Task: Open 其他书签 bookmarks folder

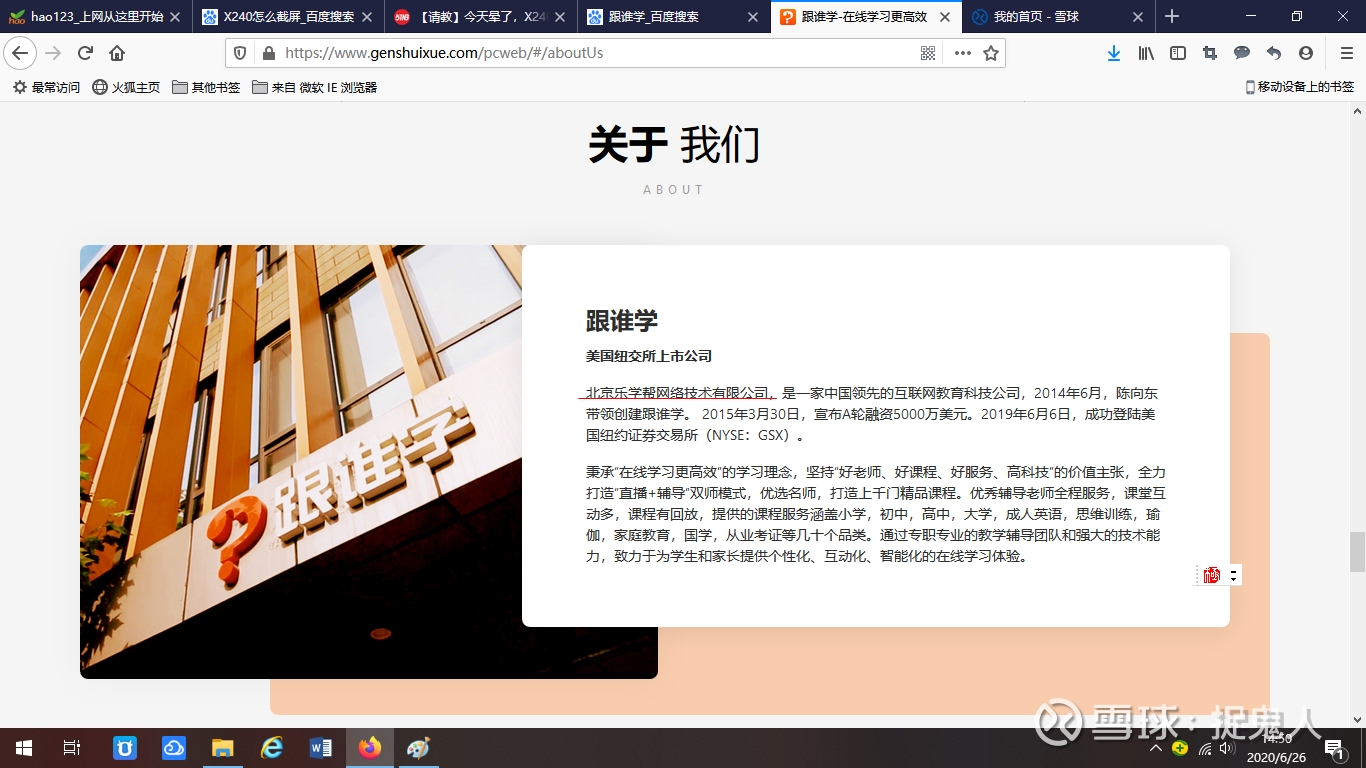Action: click(x=206, y=87)
